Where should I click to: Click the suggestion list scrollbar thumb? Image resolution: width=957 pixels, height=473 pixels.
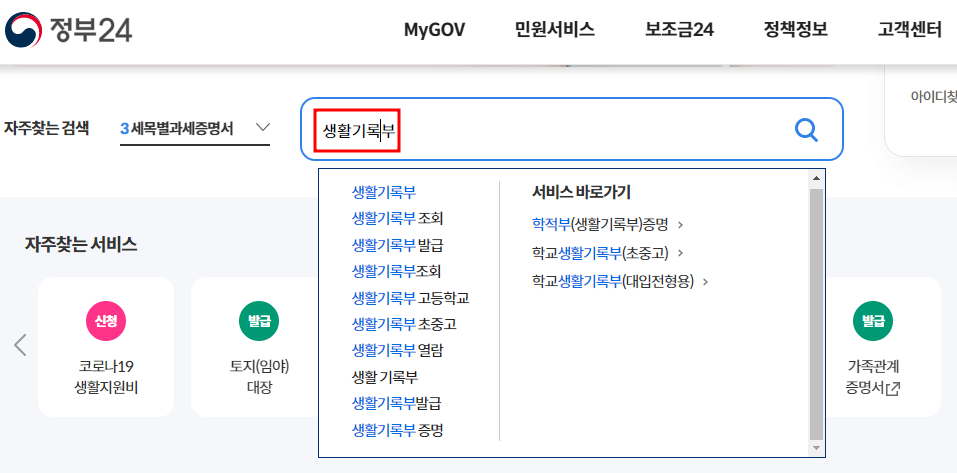(x=816, y=314)
